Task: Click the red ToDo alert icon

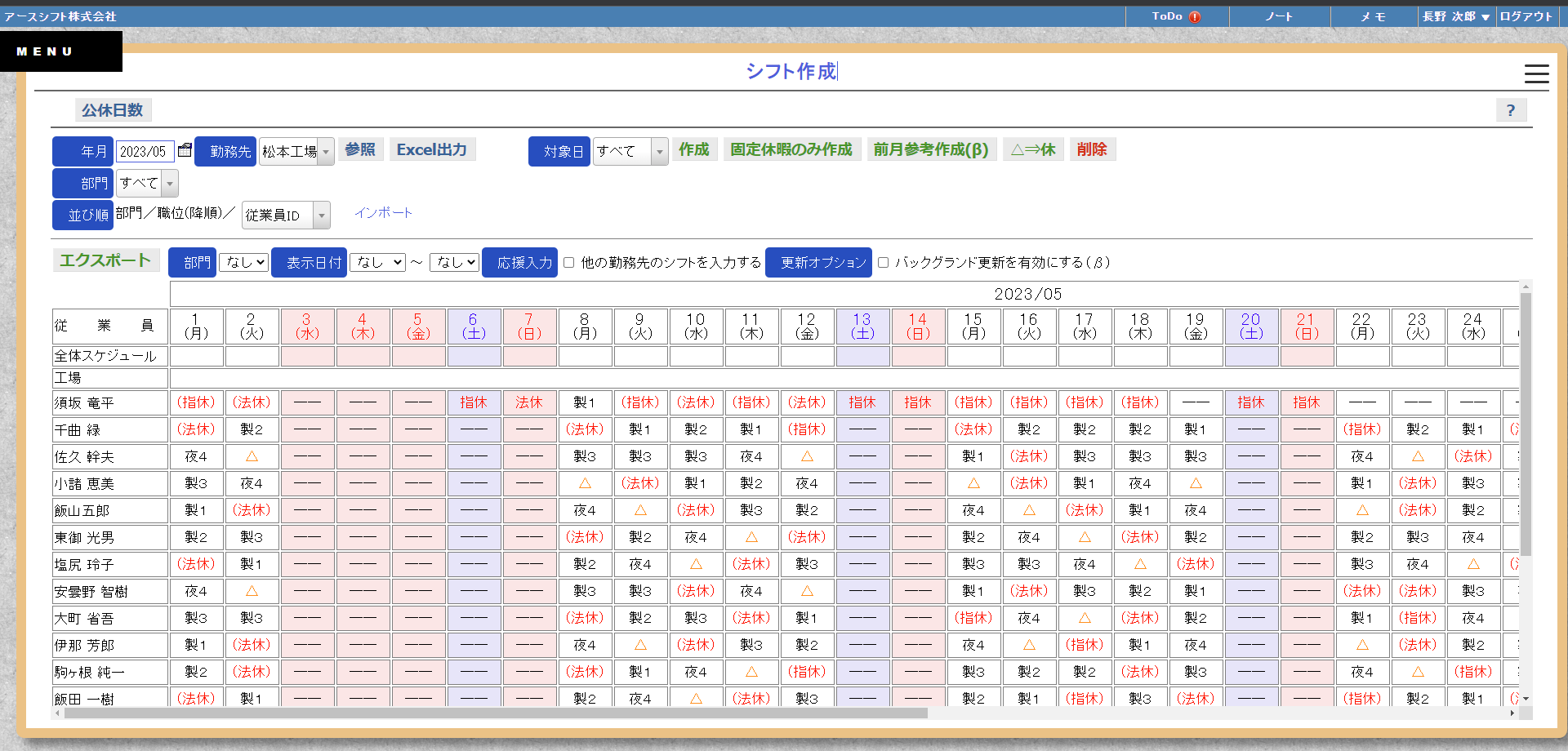Action: pyautogui.click(x=1195, y=17)
